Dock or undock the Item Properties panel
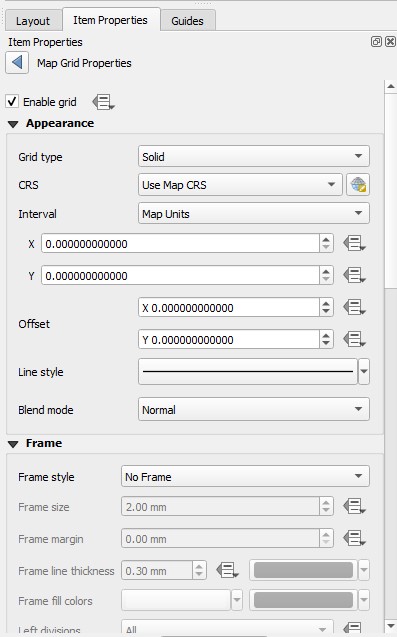Viewport: 397px width, 637px height. [376, 42]
